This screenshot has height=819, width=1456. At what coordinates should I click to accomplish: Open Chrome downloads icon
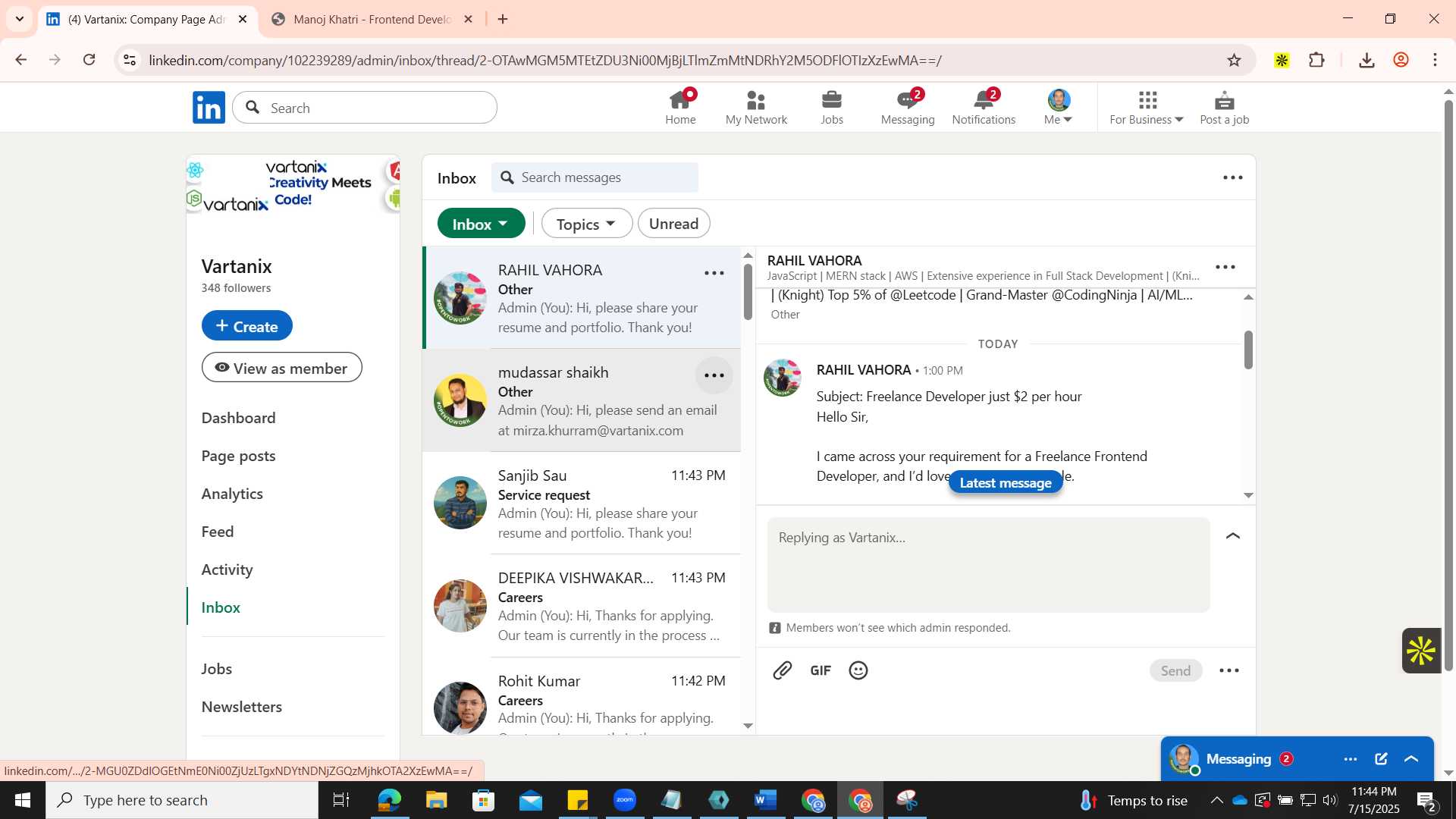[x=1367, y=60]
